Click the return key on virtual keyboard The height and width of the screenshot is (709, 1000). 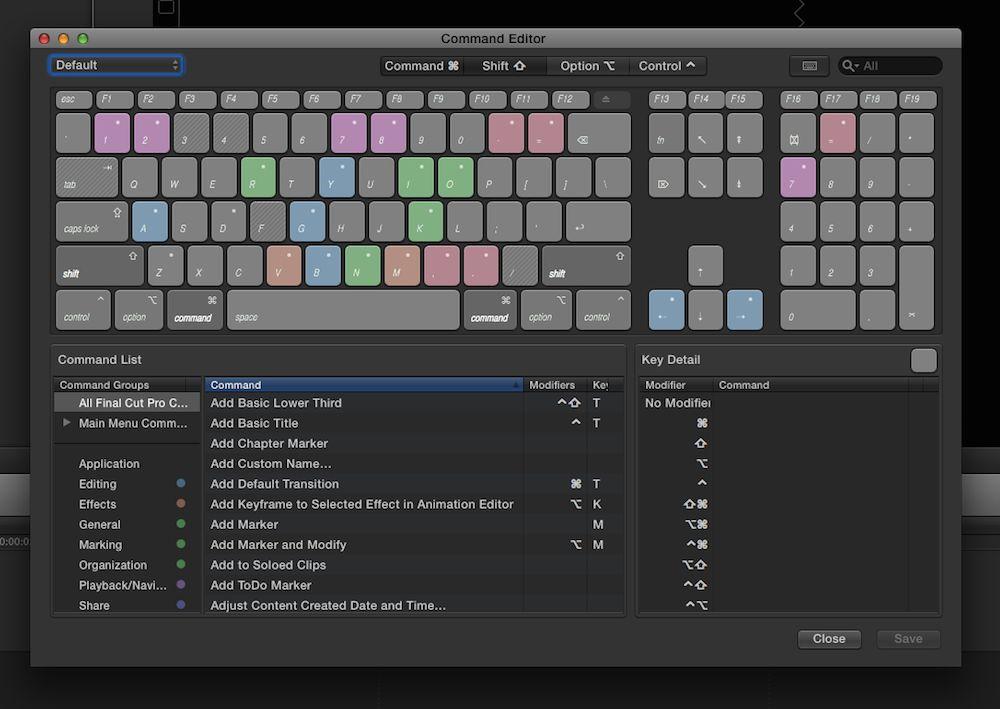(x=599, y=222)
